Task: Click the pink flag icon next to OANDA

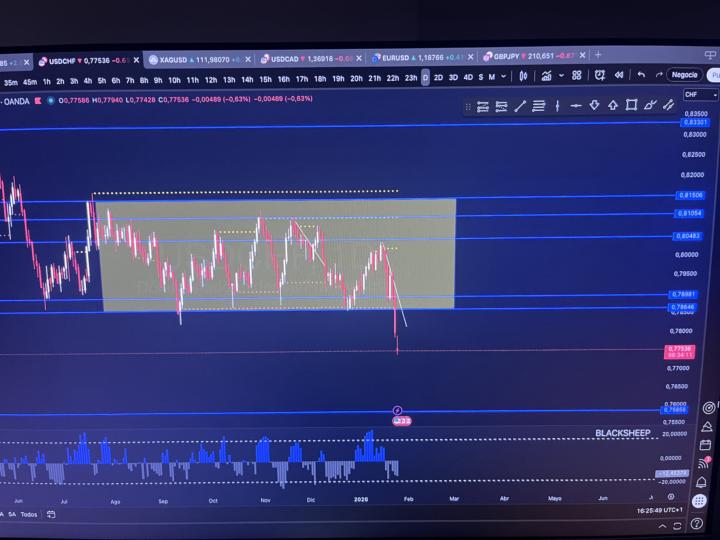Action: click(38, 101)
